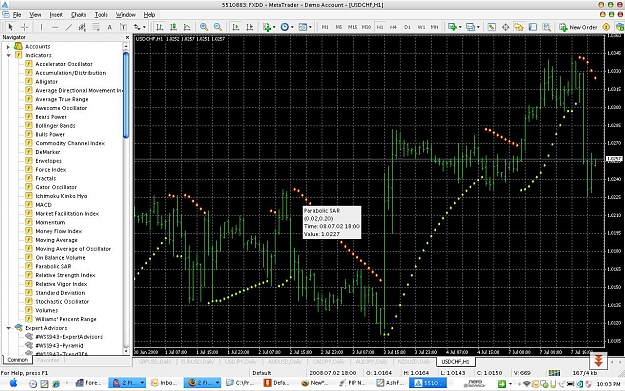The image size is (625, 391).
Task: Switch to USDJPY,Daily chart tab
Action: point(240,362)
